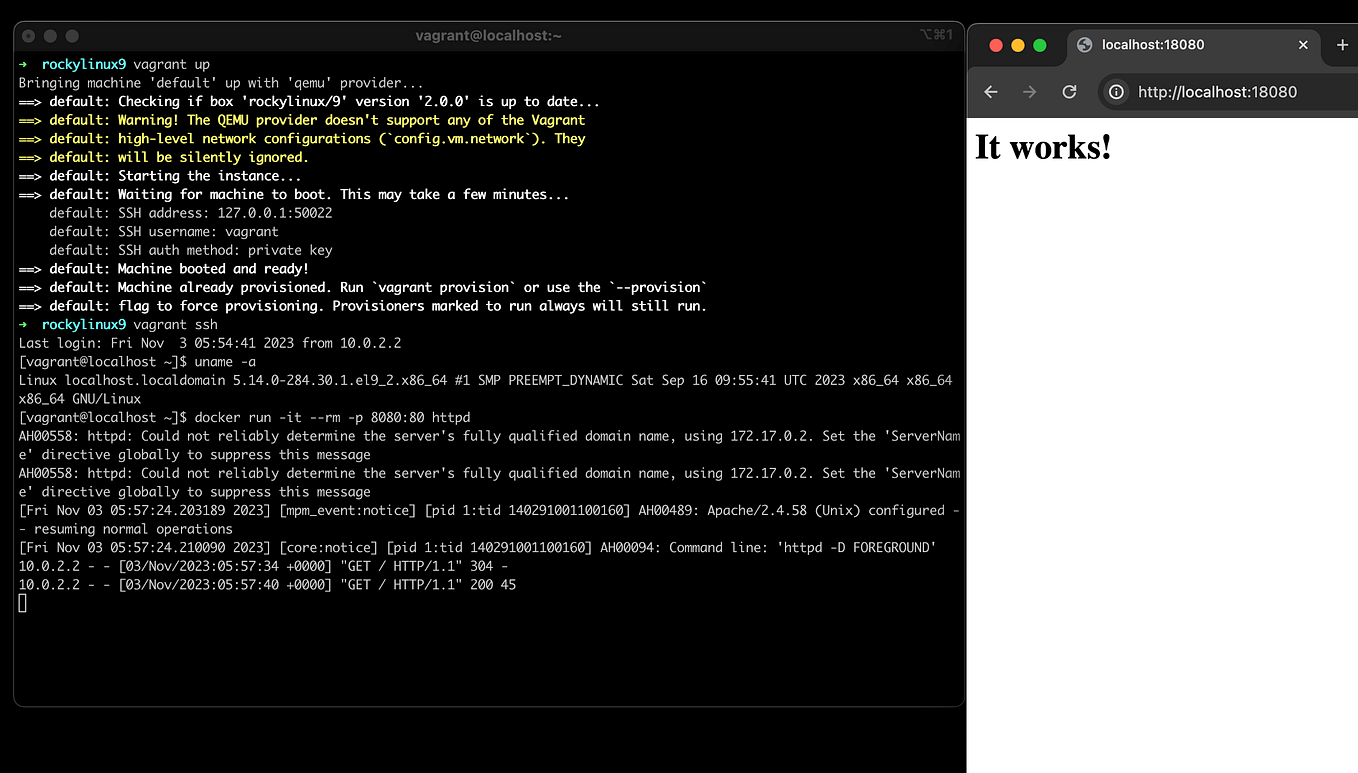Click the green minimize traffic light on terminal
The image size is (1358, 773).
point(72,35)
